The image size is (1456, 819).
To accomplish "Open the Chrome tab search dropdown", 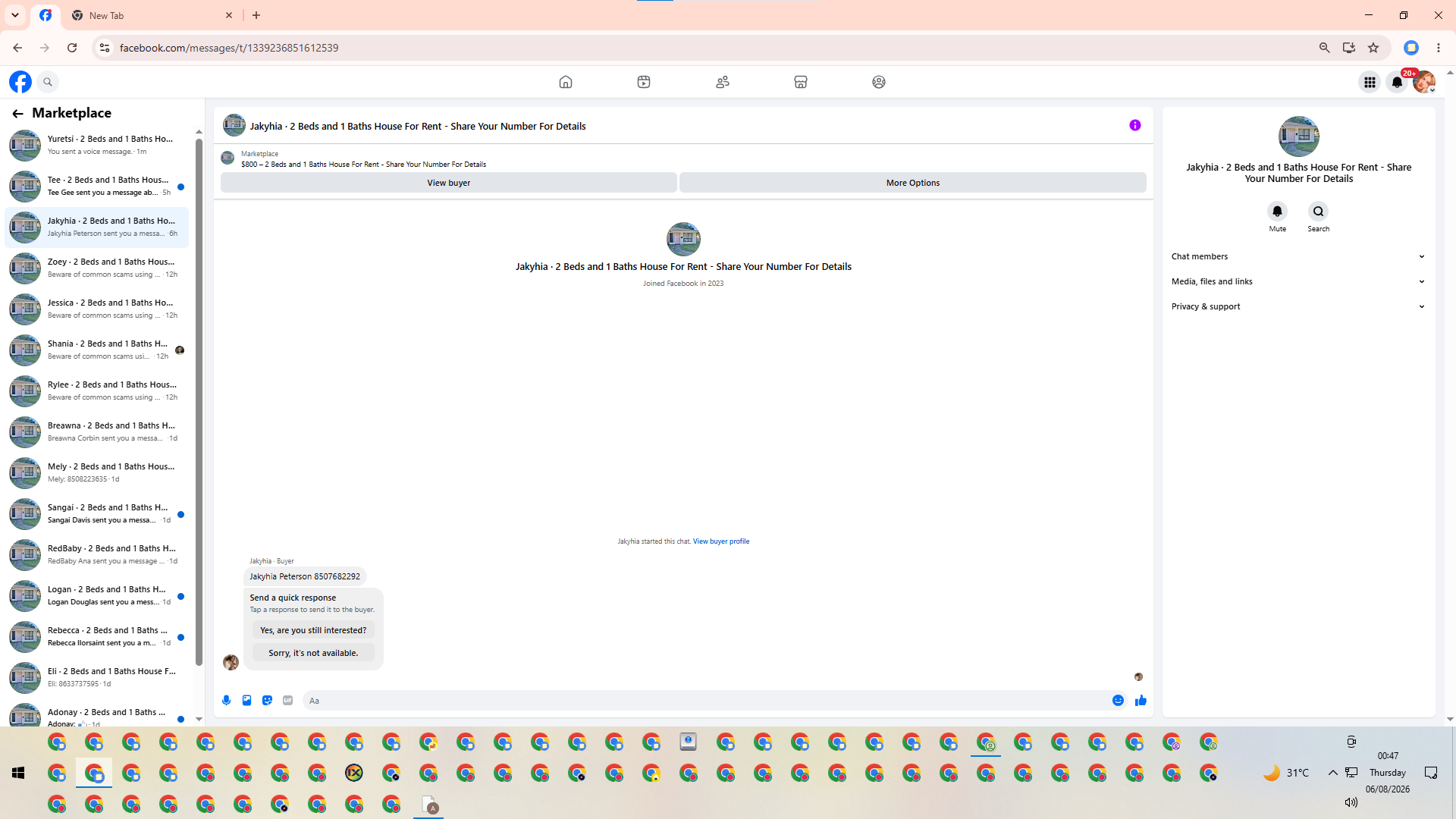I will point(15,15).
